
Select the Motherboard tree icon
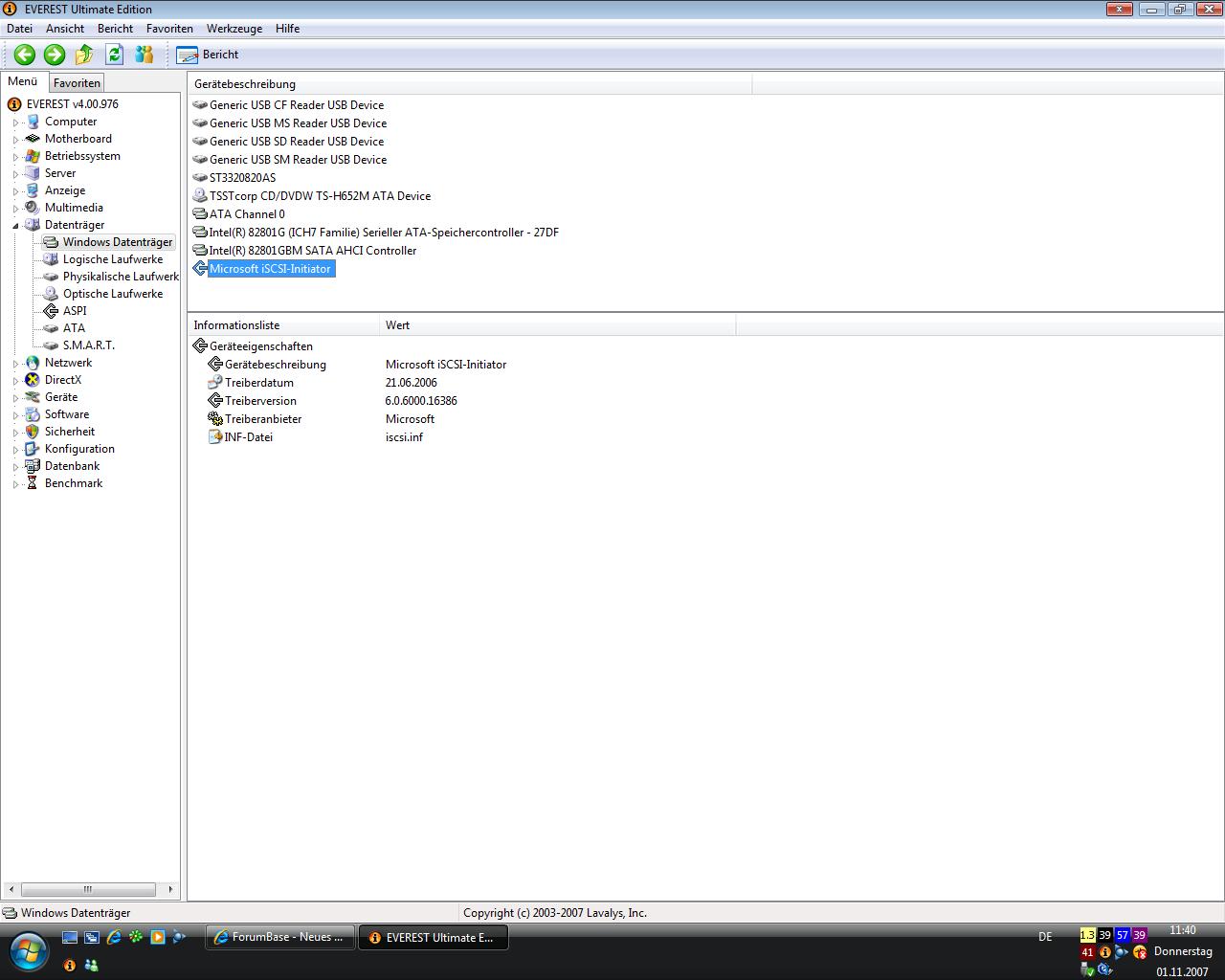[33, 139]
